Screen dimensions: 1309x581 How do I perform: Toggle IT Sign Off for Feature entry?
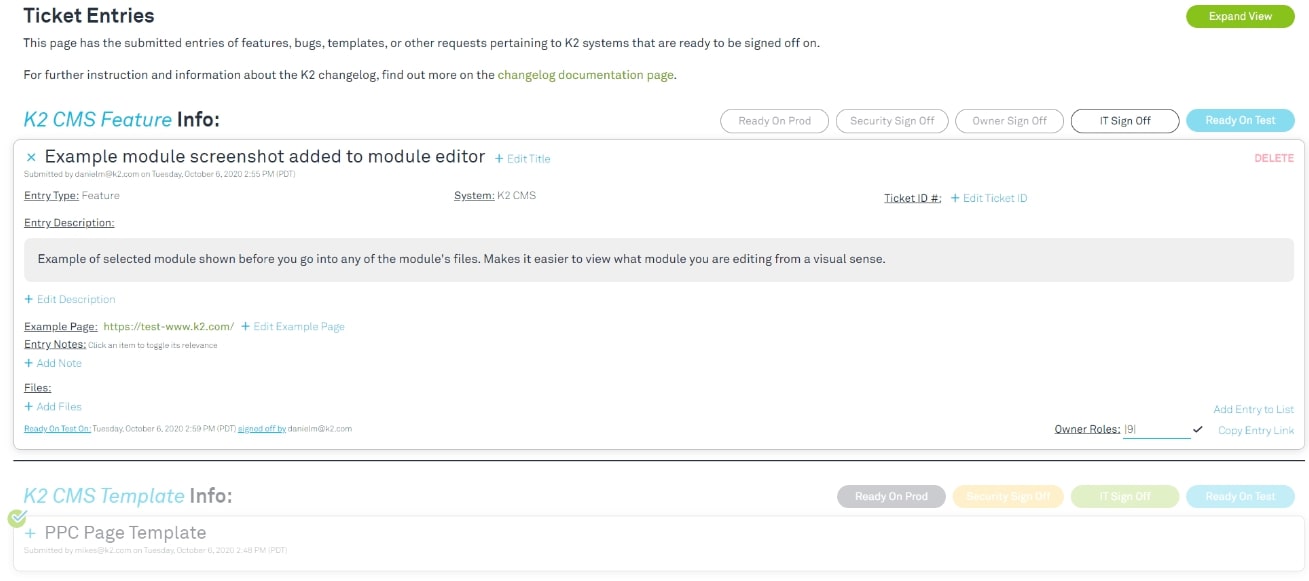[x=1125, y=121]
